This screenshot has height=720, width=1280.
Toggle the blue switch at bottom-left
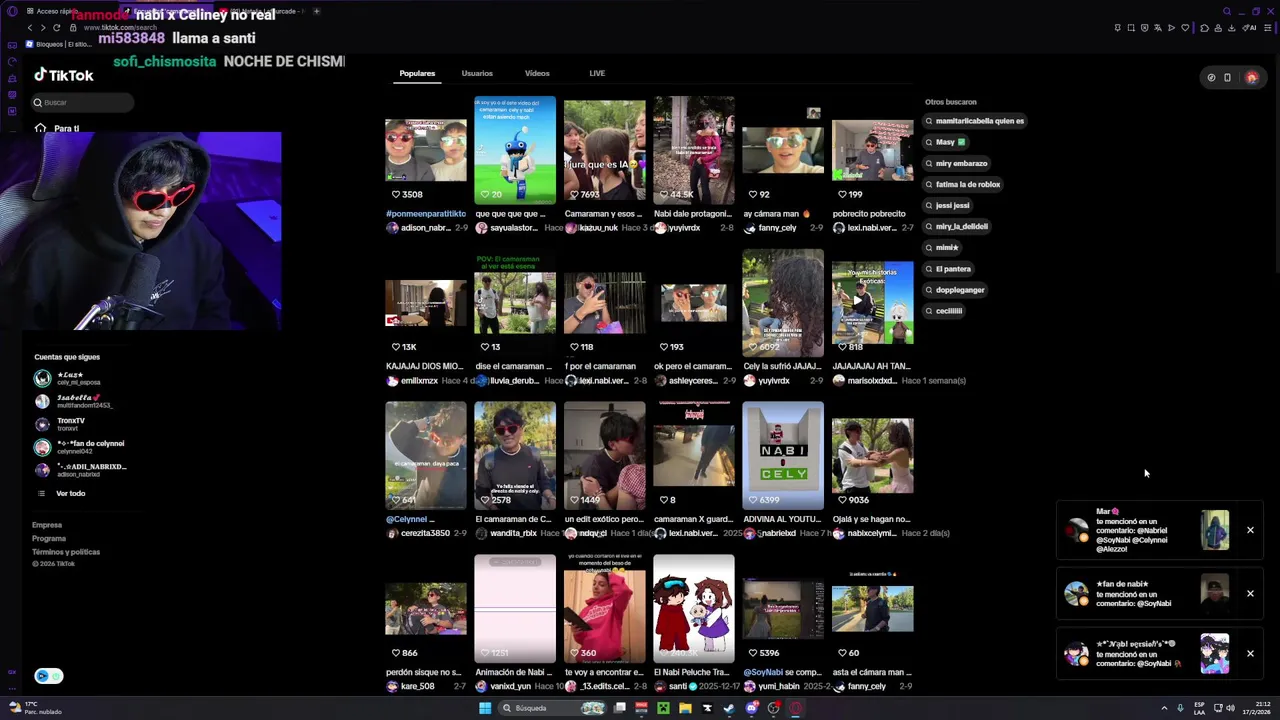49,676
